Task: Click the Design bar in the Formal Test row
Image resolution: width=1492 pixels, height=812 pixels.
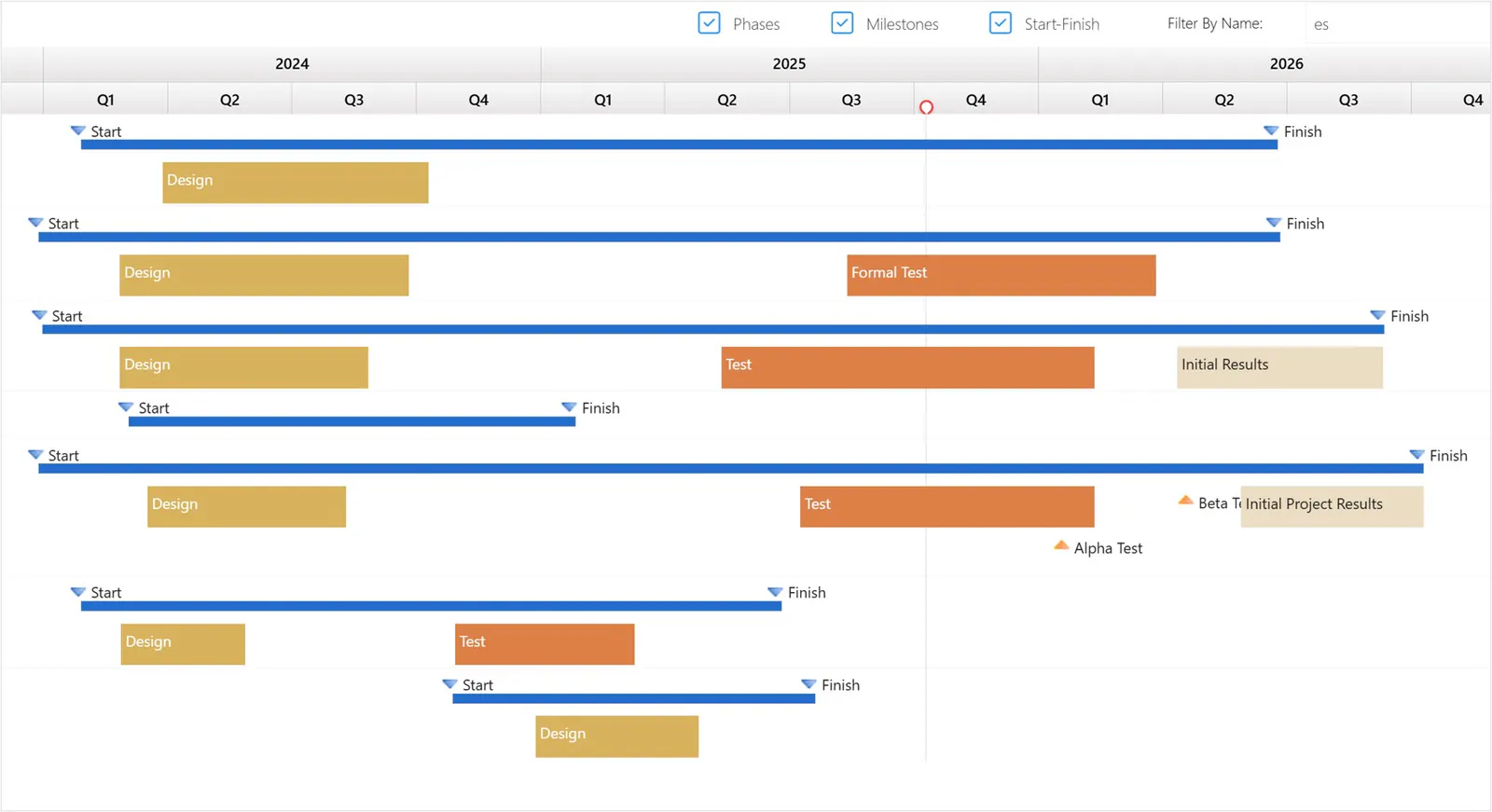Action: (264, 275)
